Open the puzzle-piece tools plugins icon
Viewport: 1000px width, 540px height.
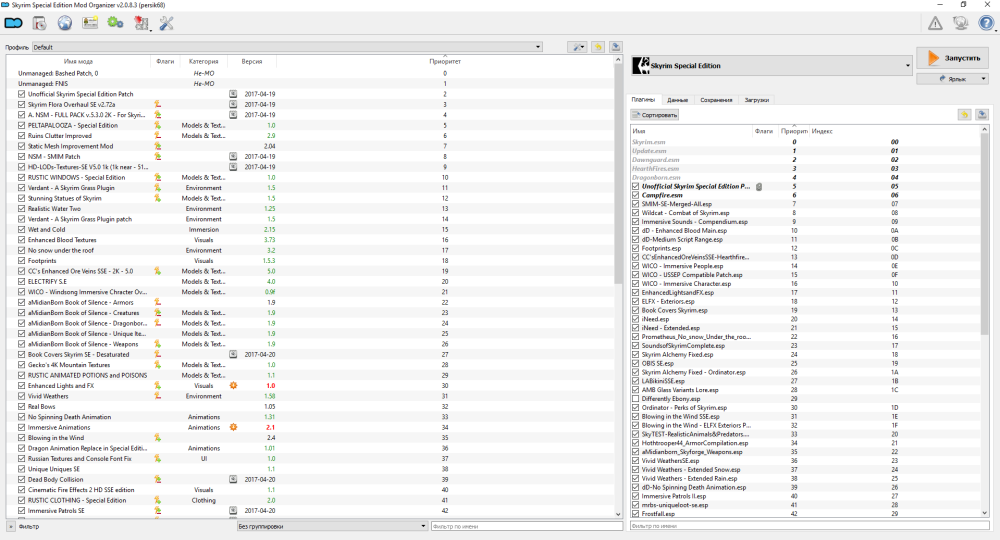point(141,24)
